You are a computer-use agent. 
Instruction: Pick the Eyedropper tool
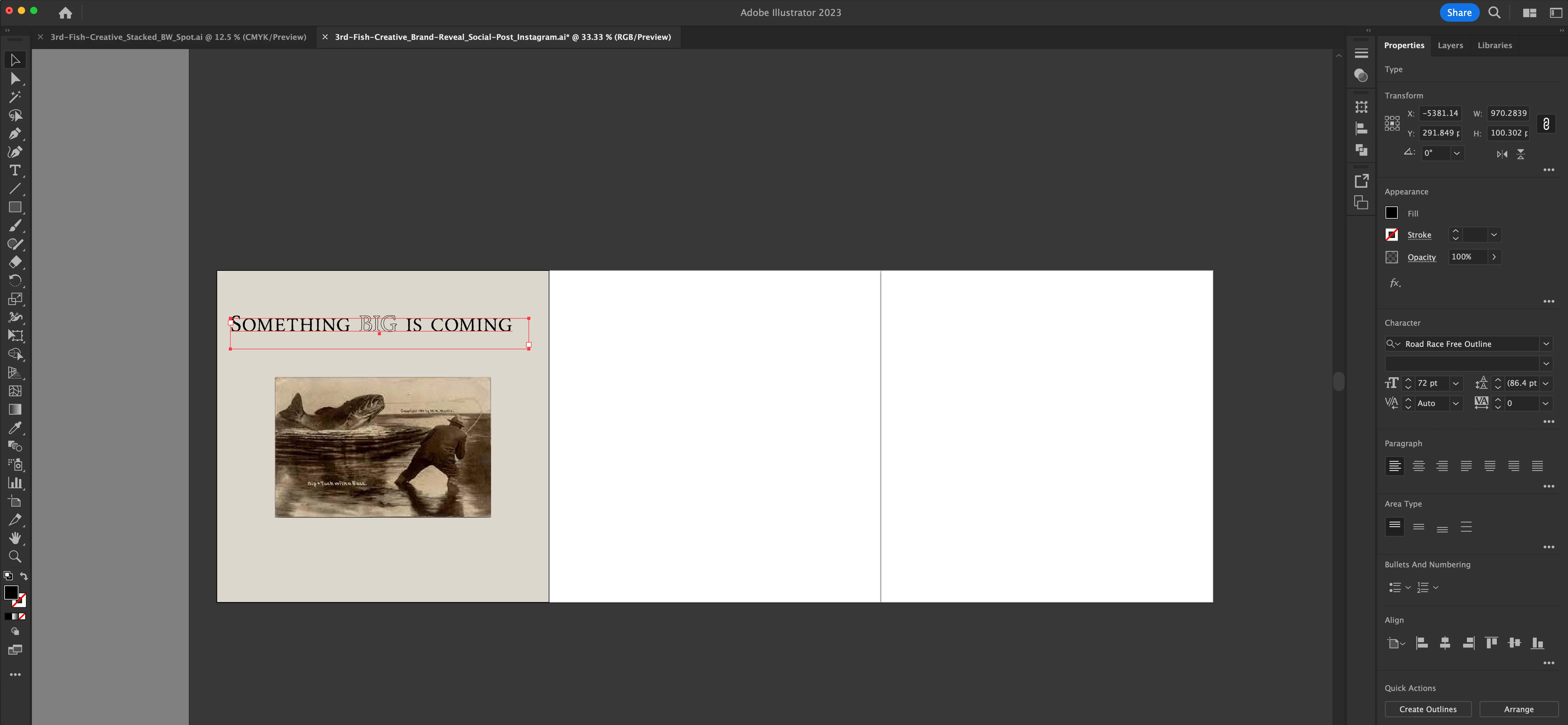(15, 427)
